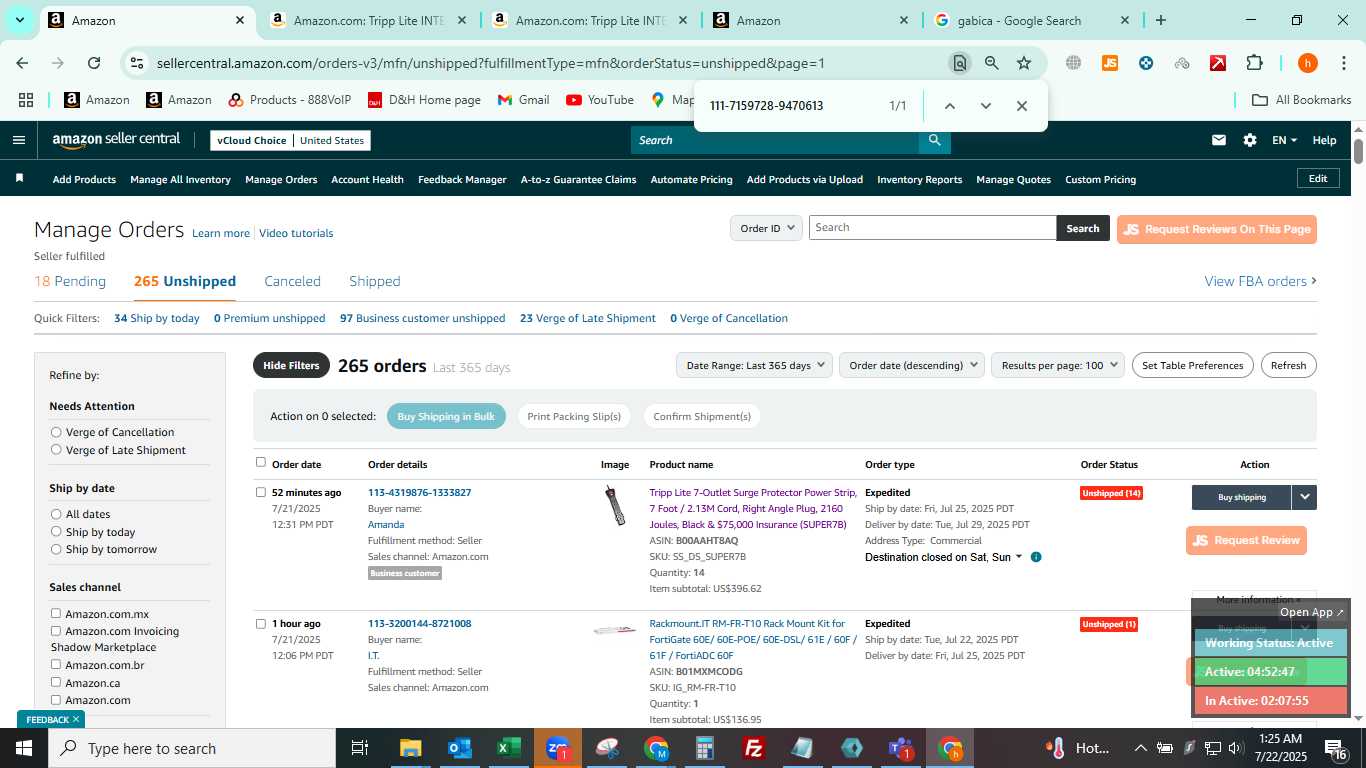Click Set Table Preferences button
1366x768 pixels.
click(1192, 365)
